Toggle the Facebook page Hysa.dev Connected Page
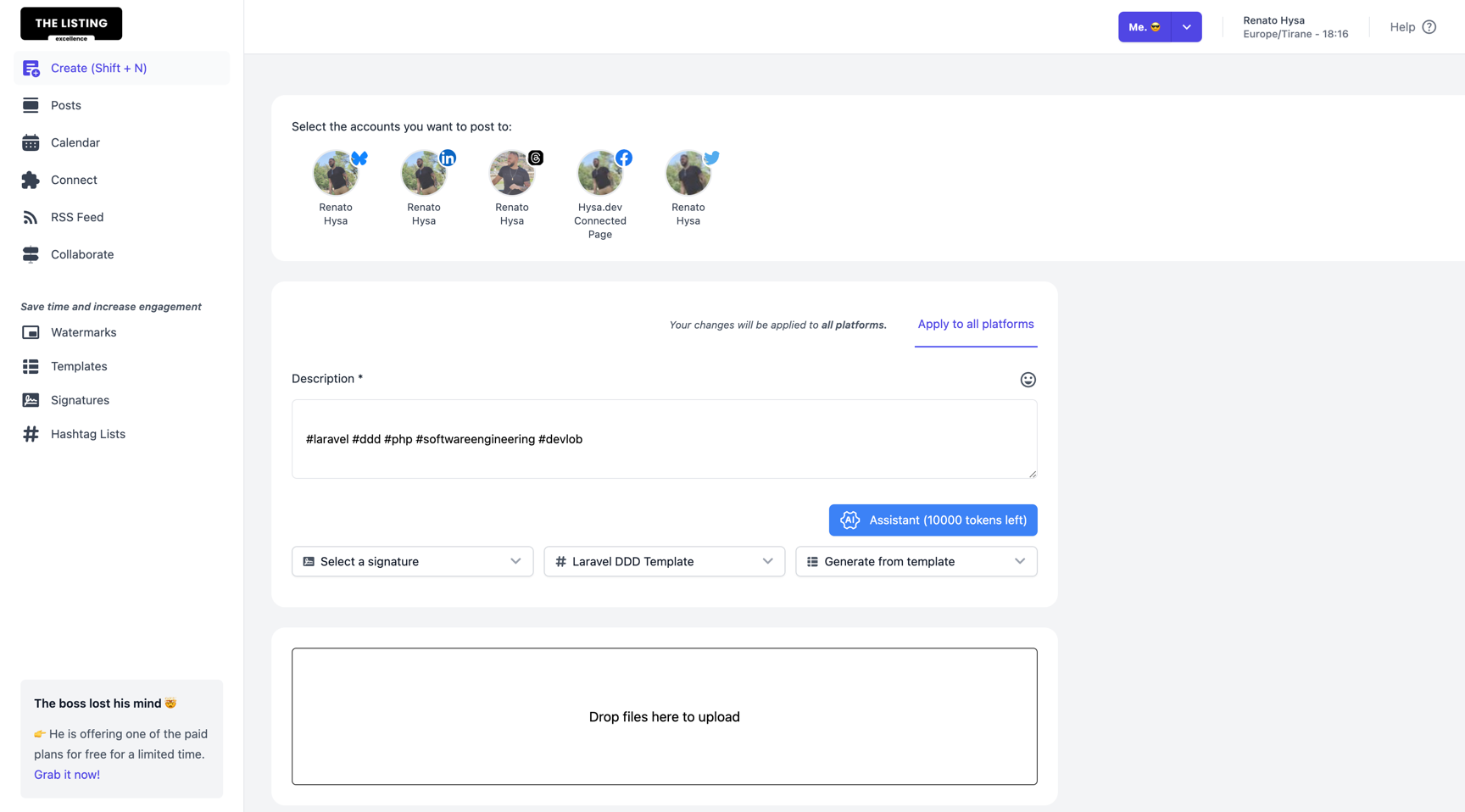Image resolution: width=1465 pixels, height=812 pixels. click(600, 172)
